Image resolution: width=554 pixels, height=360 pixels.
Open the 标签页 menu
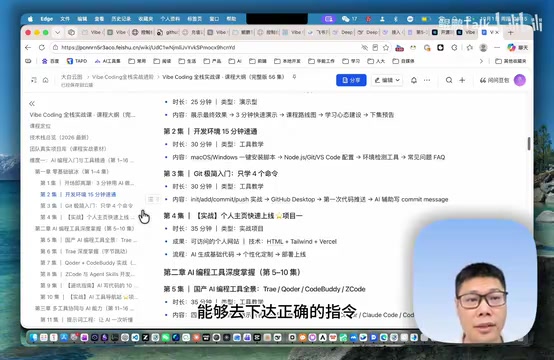pos(195,19)
